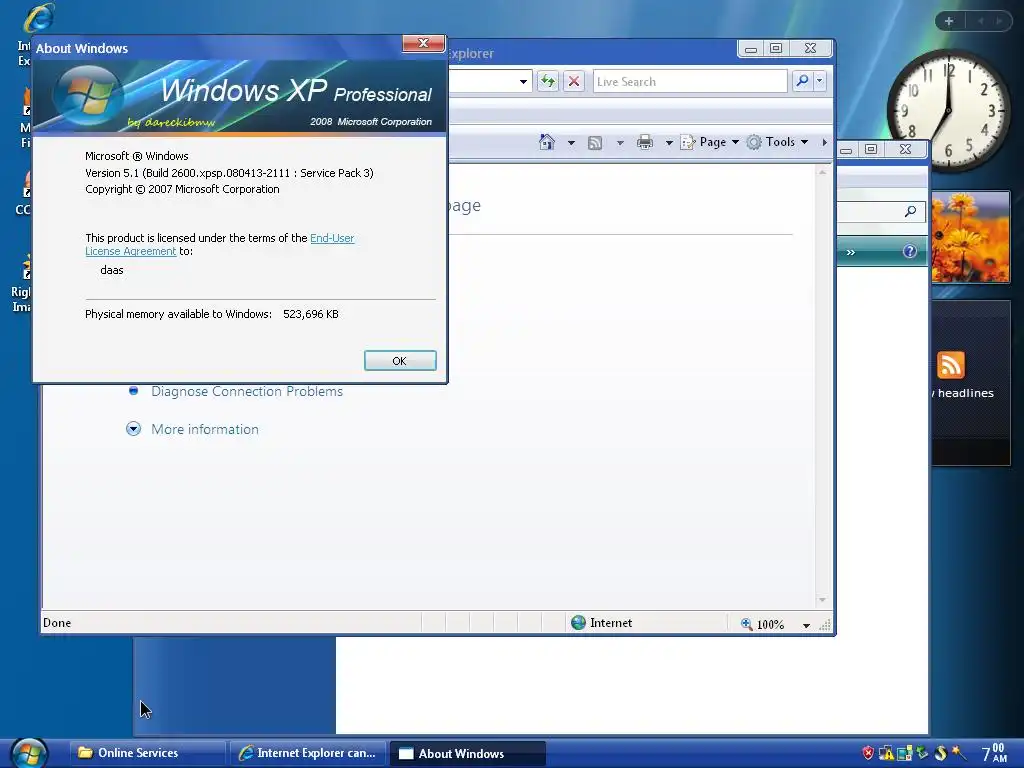
Task: Click the red security shield tray icon
Action: coord(868,753)
